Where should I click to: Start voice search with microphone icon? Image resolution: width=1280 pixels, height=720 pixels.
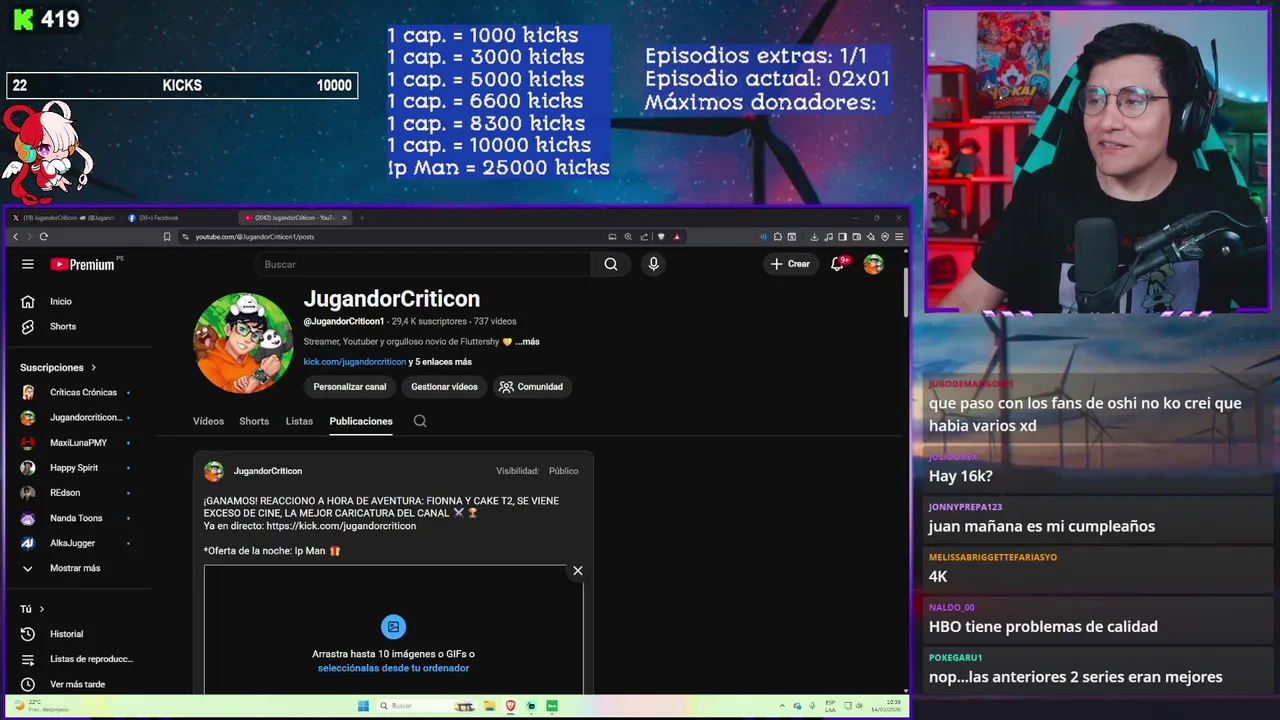653,264
